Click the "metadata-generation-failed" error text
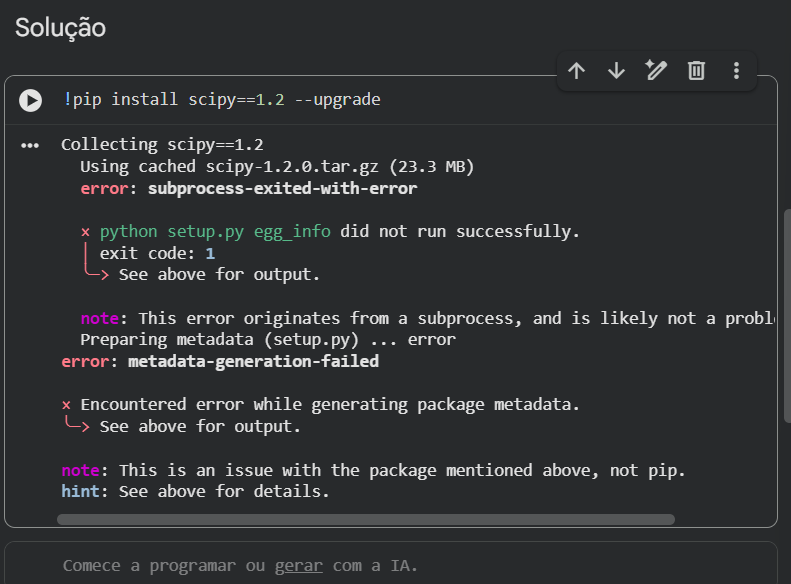Viewport: 791px width, 584px height. 253,361
